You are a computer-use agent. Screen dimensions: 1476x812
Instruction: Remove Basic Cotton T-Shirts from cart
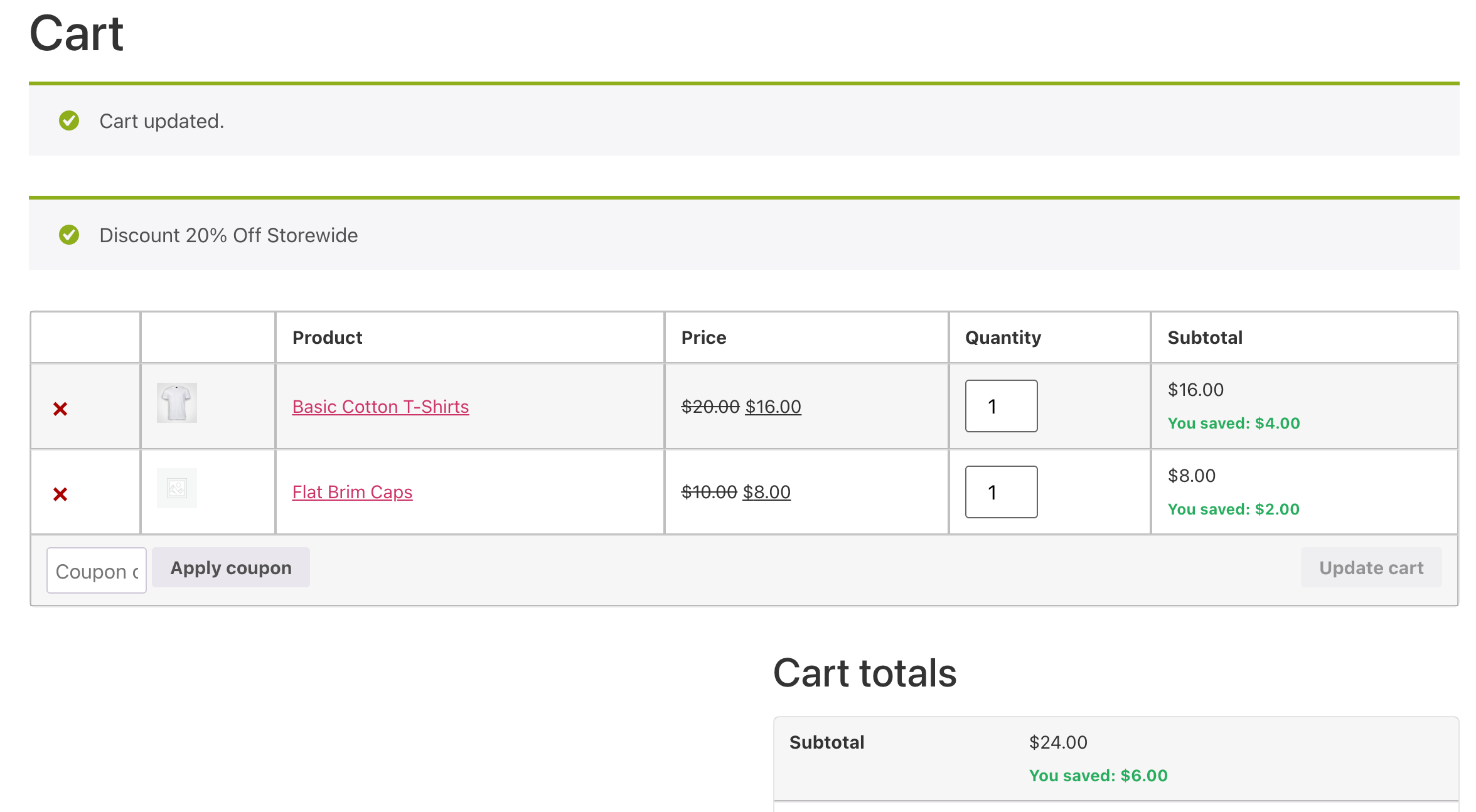[60, 409]
